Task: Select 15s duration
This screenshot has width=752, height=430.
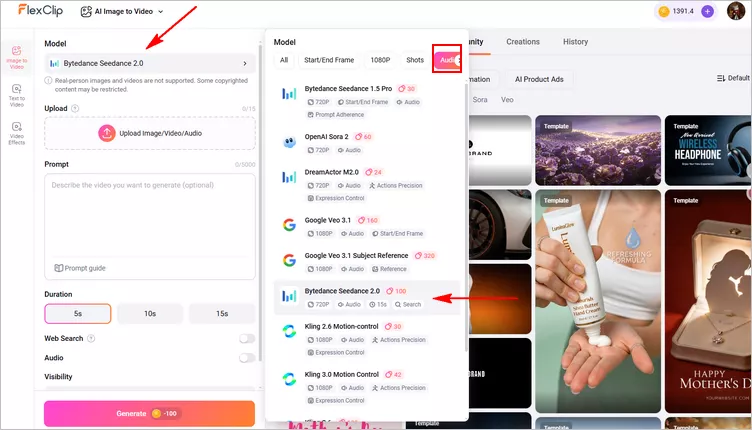Action: pyautogui.click(x=222, y=314)
